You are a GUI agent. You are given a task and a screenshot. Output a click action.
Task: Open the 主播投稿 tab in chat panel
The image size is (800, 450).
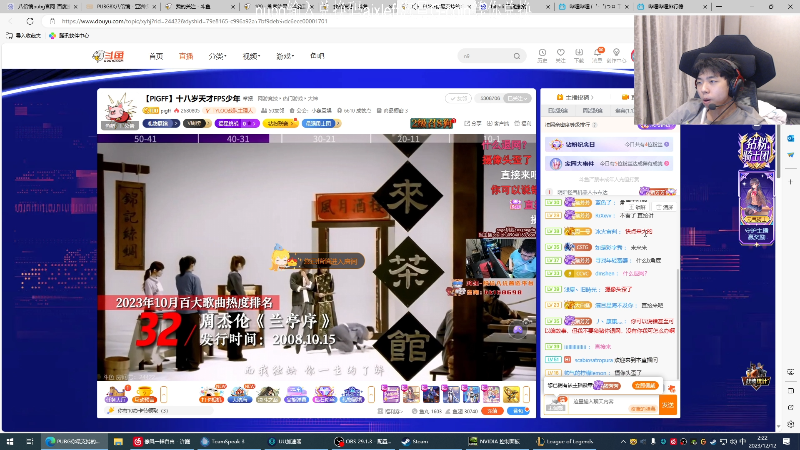574,97
